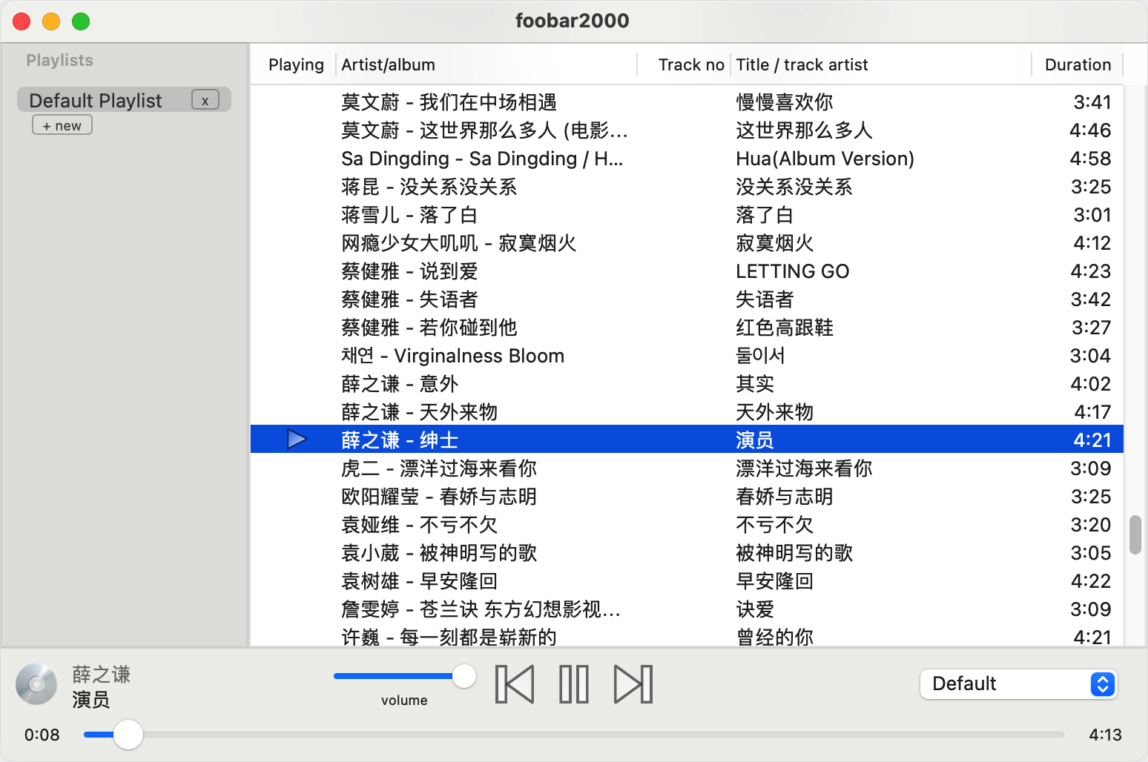Select row 欧阳耀莹 - 春娇与志明
The height and width of the screenshot is (762, 1148).
(x=687, y=496)
